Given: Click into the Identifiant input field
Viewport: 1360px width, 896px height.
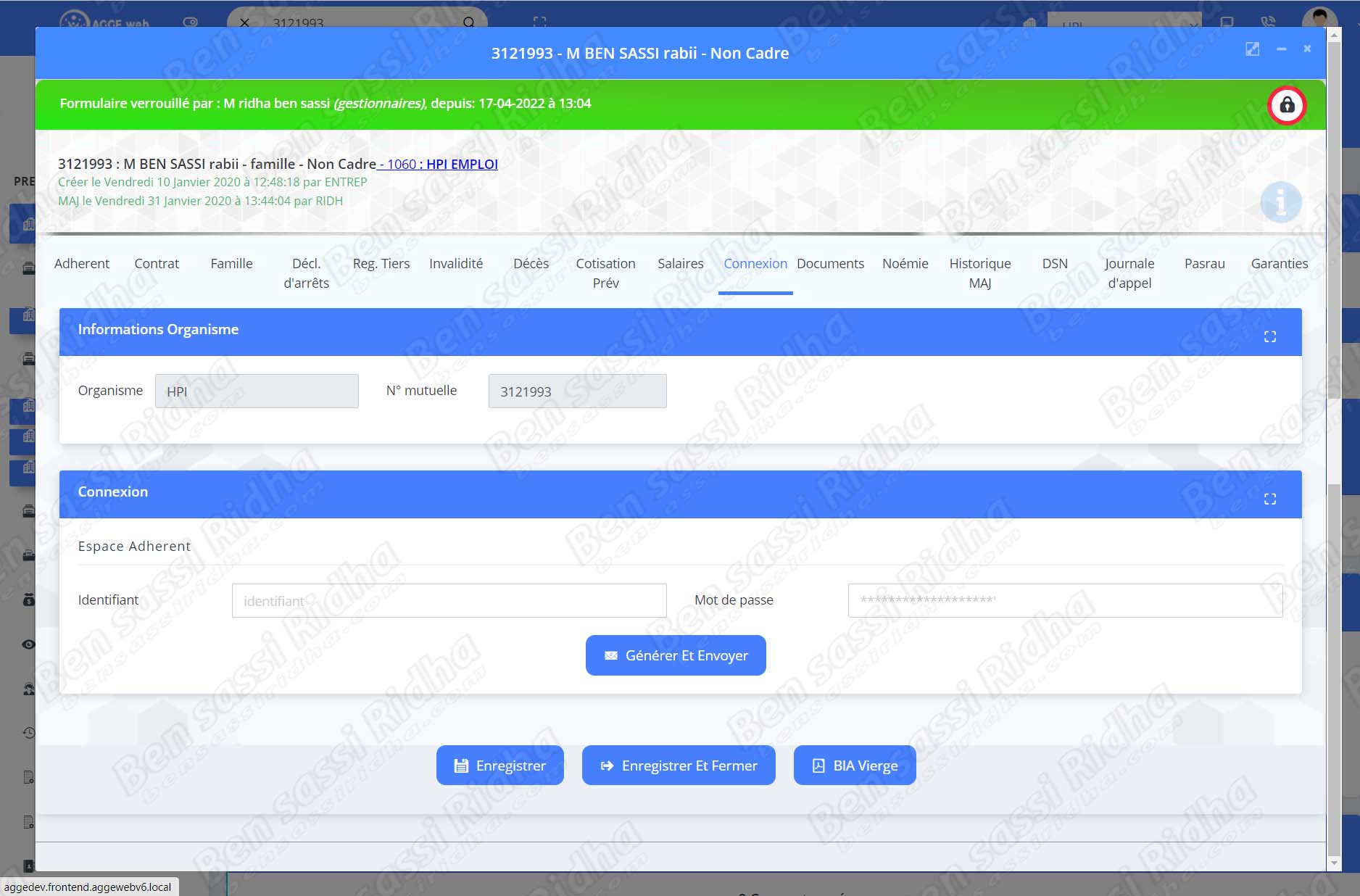Looking at the screenshot, I should click(x=449, y=601).
